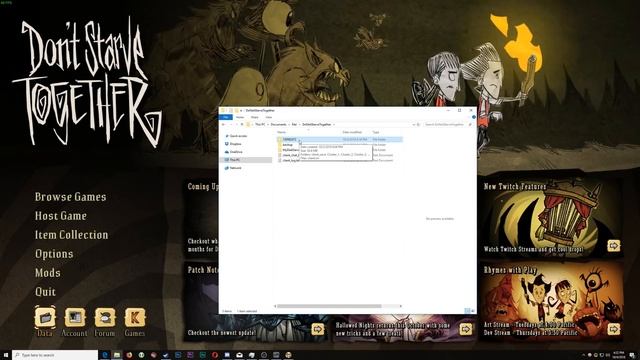Open the Share tab in Explorer ribbon
Screen dimensions: 640x360
coord(255,117)
